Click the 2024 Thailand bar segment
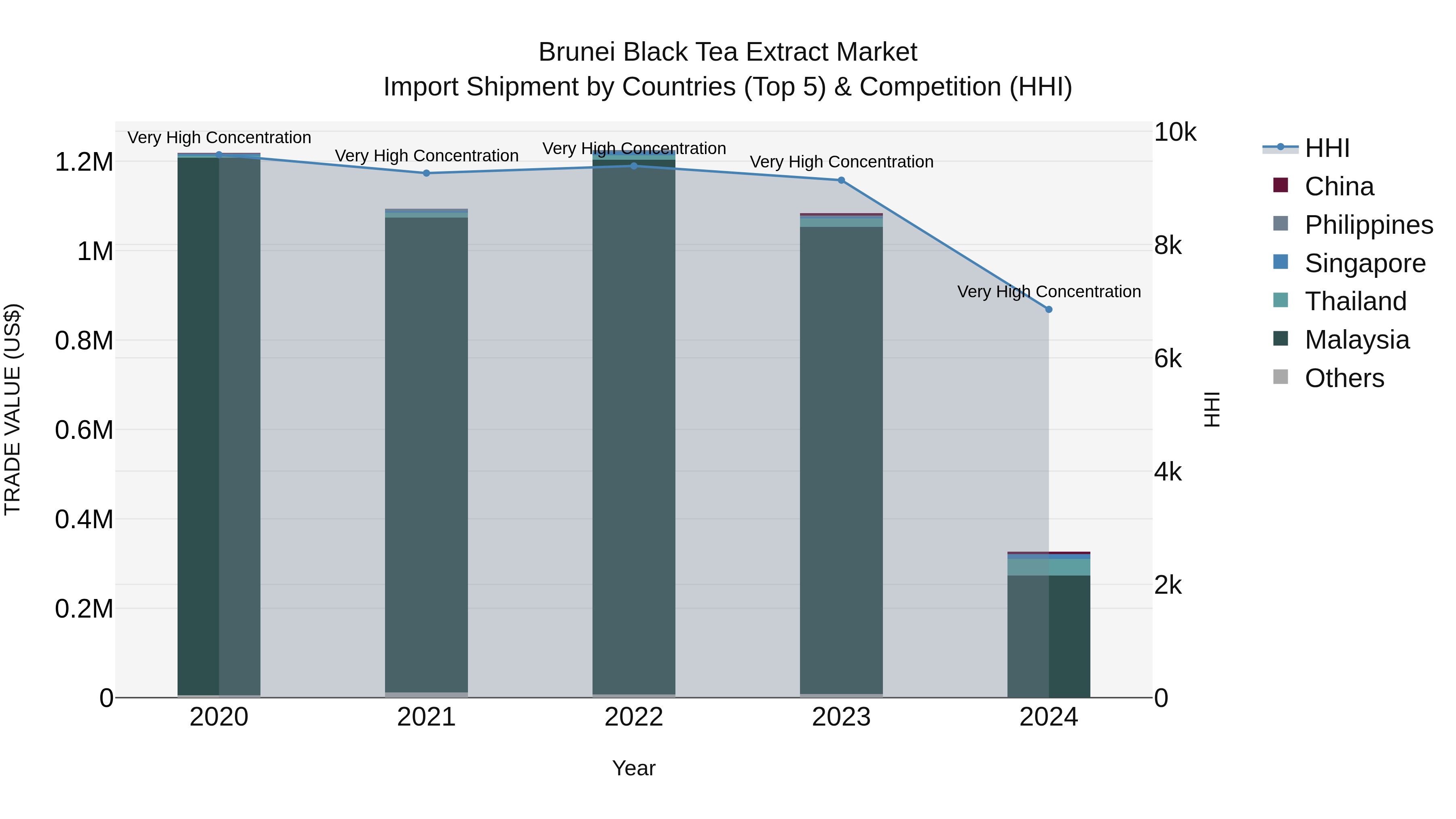This screenshot has width=1456, height=819. coord(1048,567)
